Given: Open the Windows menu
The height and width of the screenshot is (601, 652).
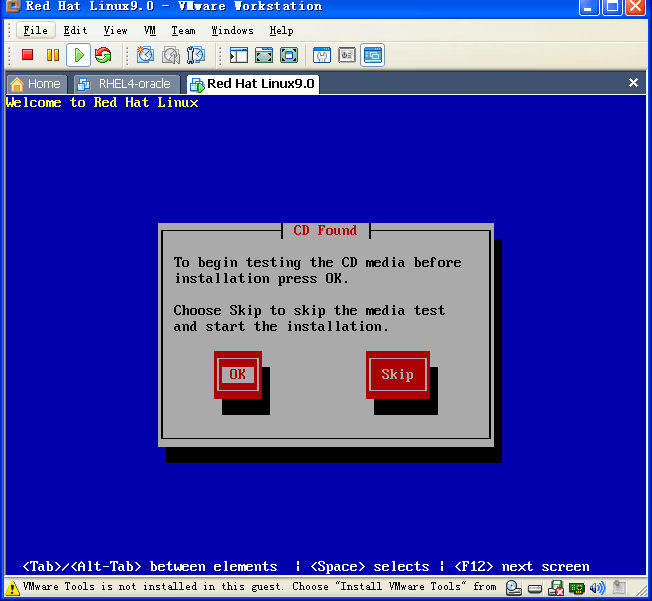Looking at the screenshot, I should tap(232, 30).
